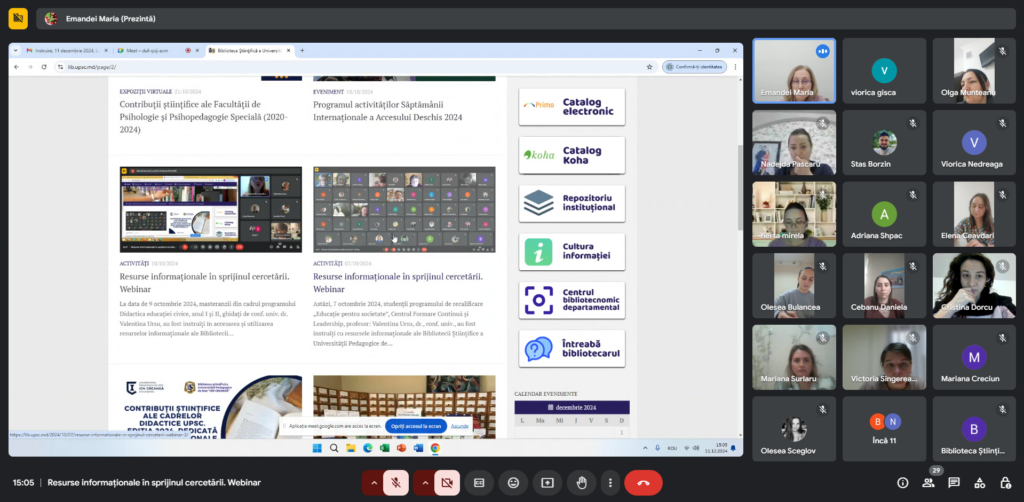
Task: Open the emoji reactions panel
Action: tap(513, 483)
